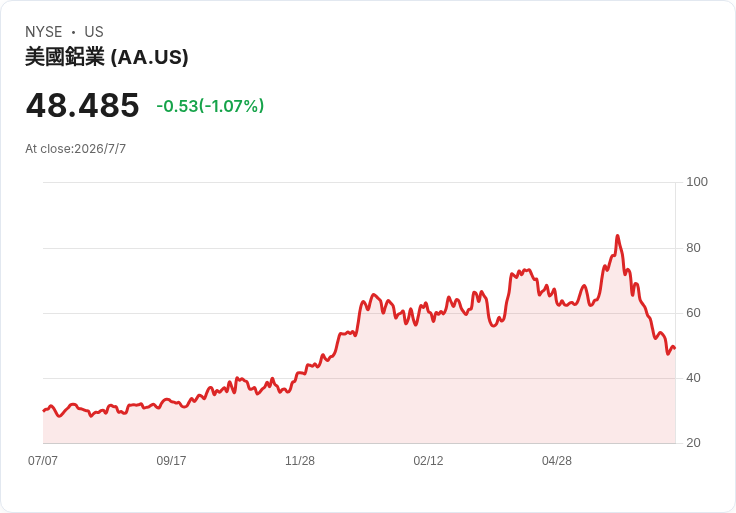This screenshot has height=513, width=736.
Task: Click the 60 value on the y-axis
Action: click(693, 313)
